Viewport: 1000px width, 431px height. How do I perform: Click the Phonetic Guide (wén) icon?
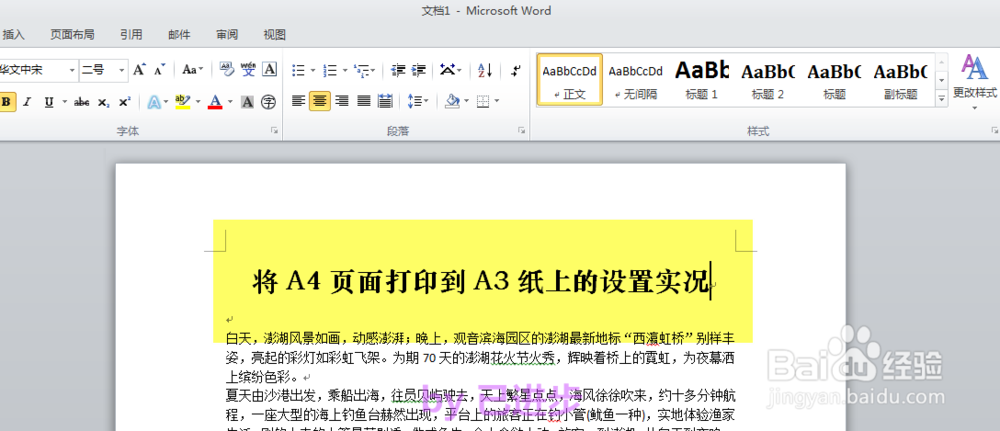point(248,70)
